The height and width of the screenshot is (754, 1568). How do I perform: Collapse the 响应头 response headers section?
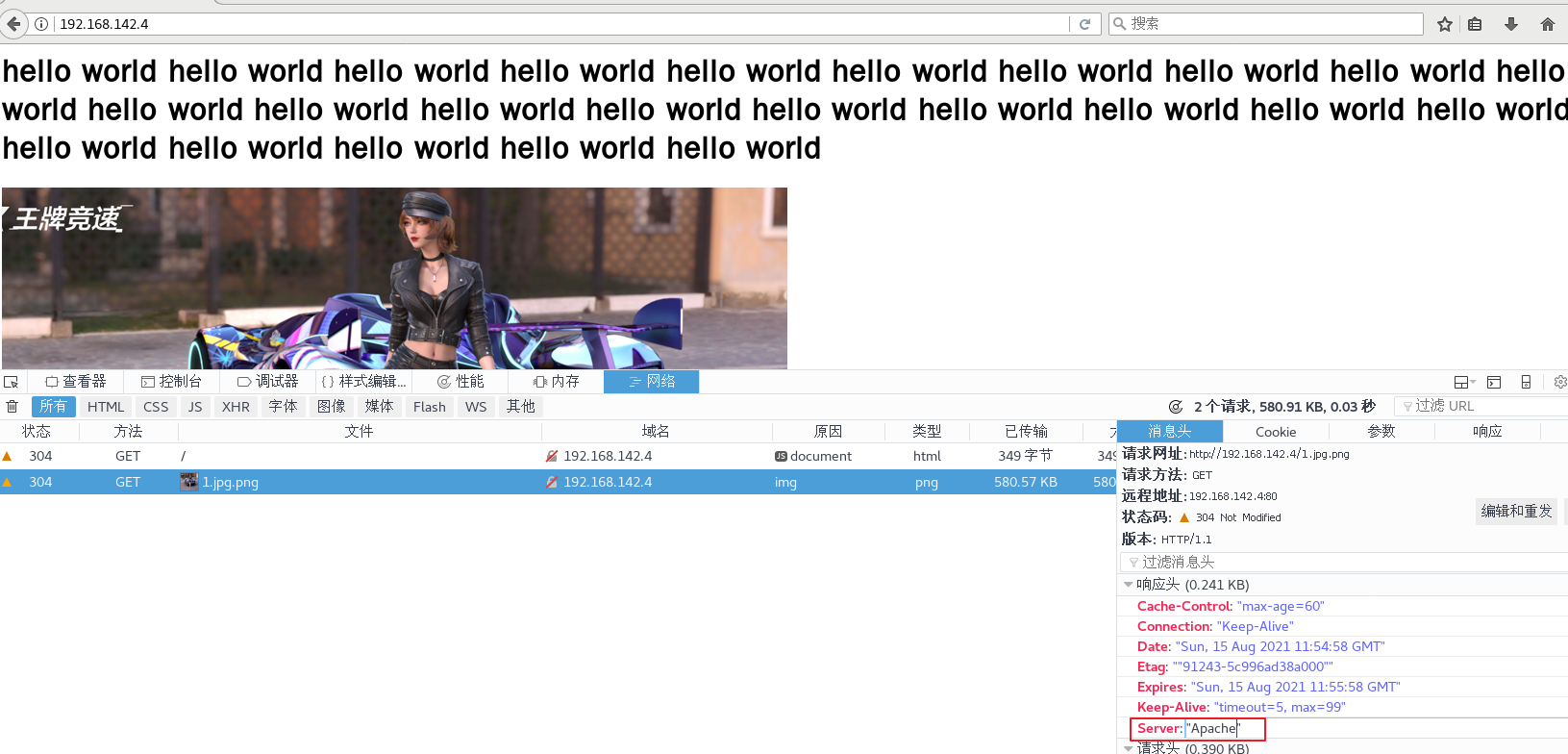pos(1129,585)
